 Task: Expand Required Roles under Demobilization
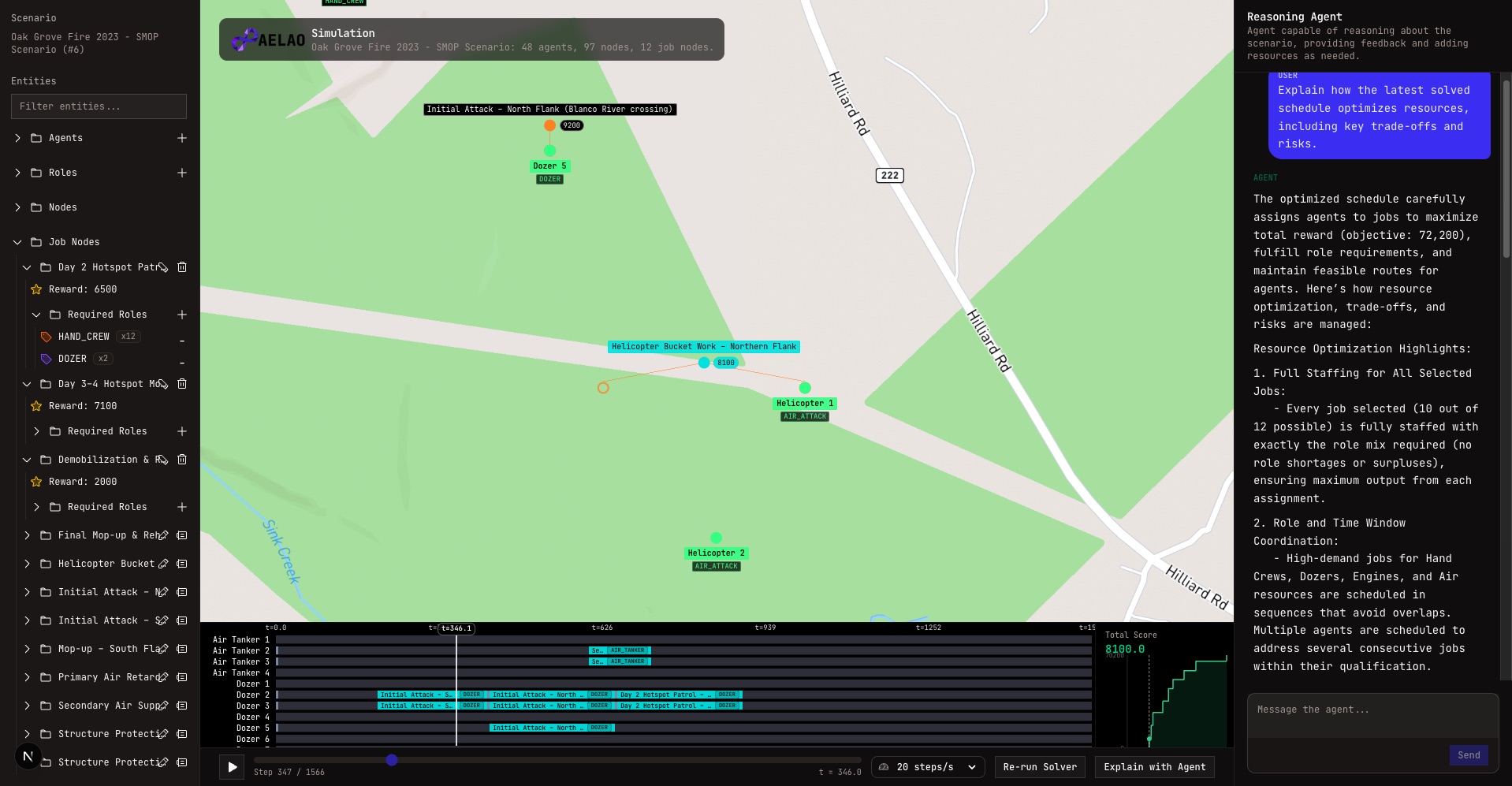36,507
